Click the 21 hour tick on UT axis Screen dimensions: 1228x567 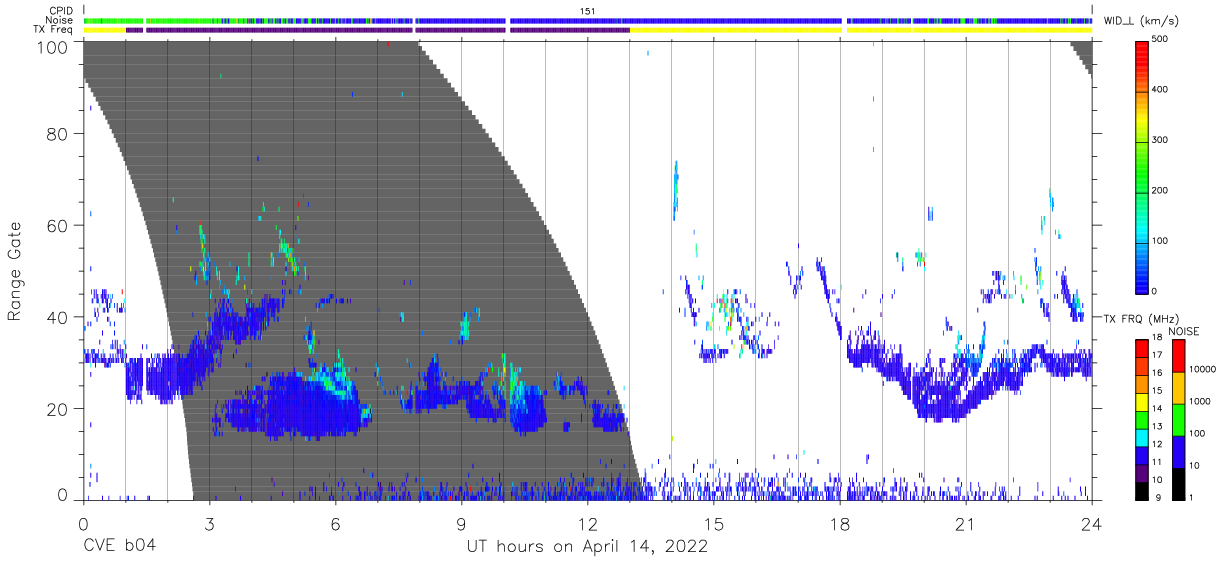tap(966, 523)
